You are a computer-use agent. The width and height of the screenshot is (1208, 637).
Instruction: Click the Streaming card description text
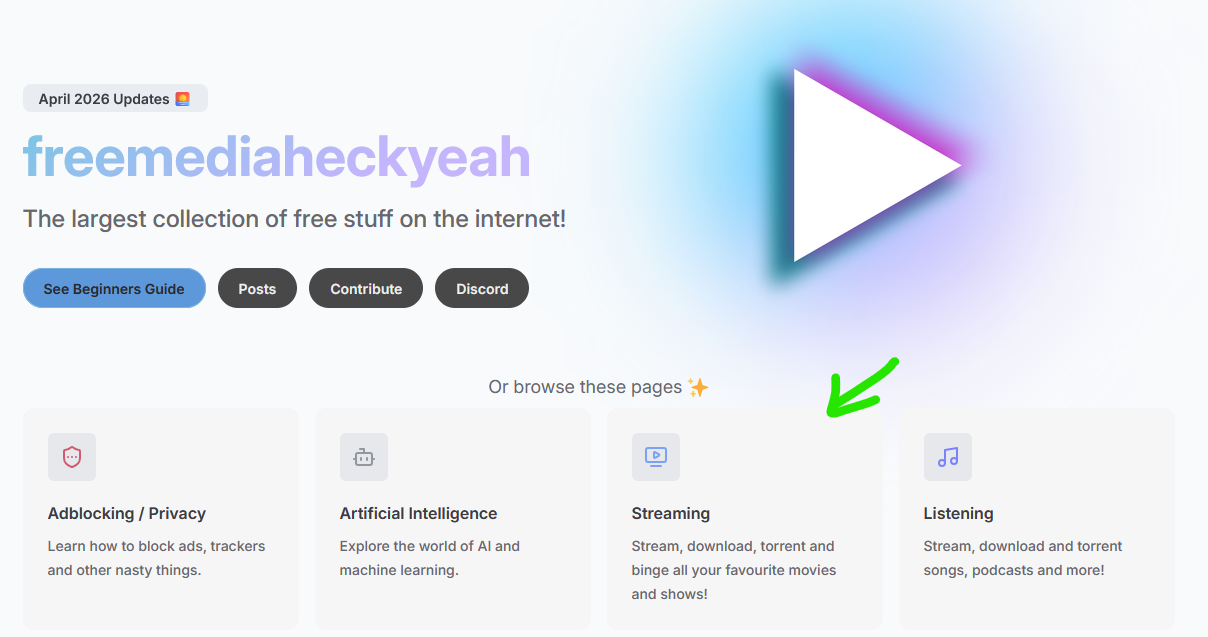(734, 570)
